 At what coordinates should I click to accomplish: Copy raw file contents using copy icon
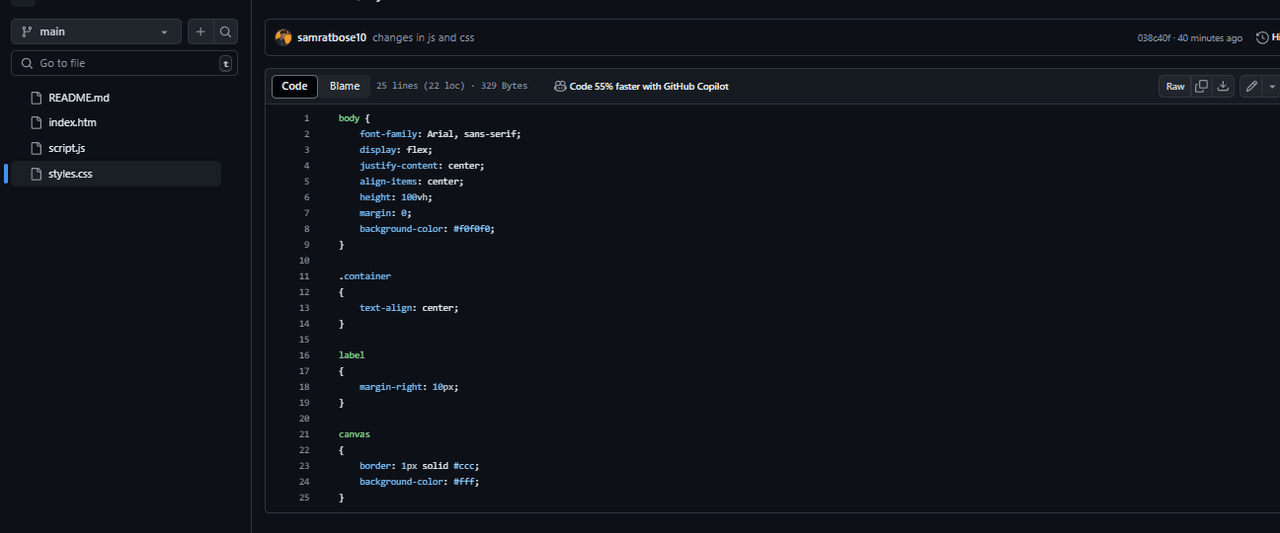tap(1201, 86)
